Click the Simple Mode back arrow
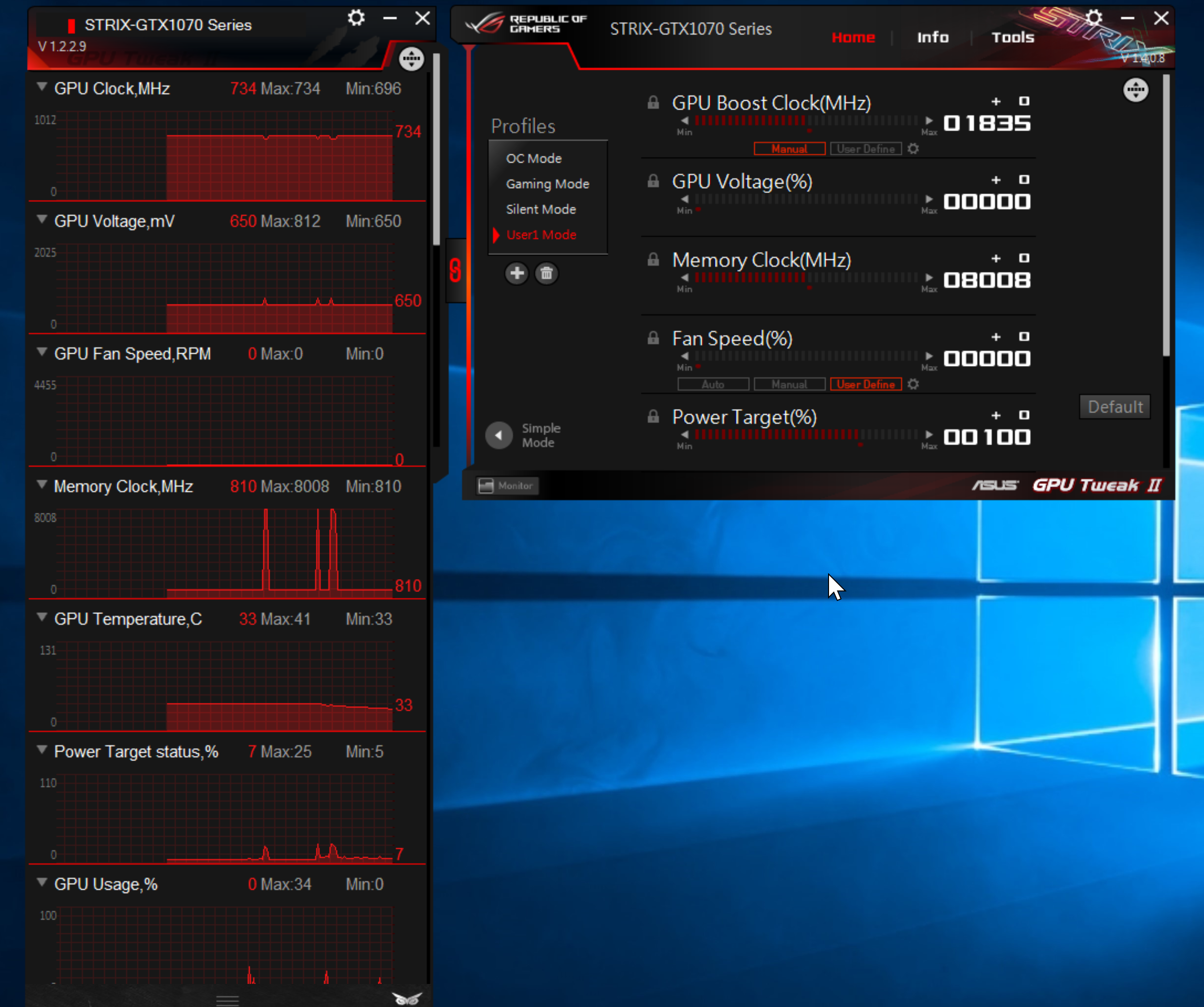This screenshot has width=1204, height=1007. click(x=499, y=436)
